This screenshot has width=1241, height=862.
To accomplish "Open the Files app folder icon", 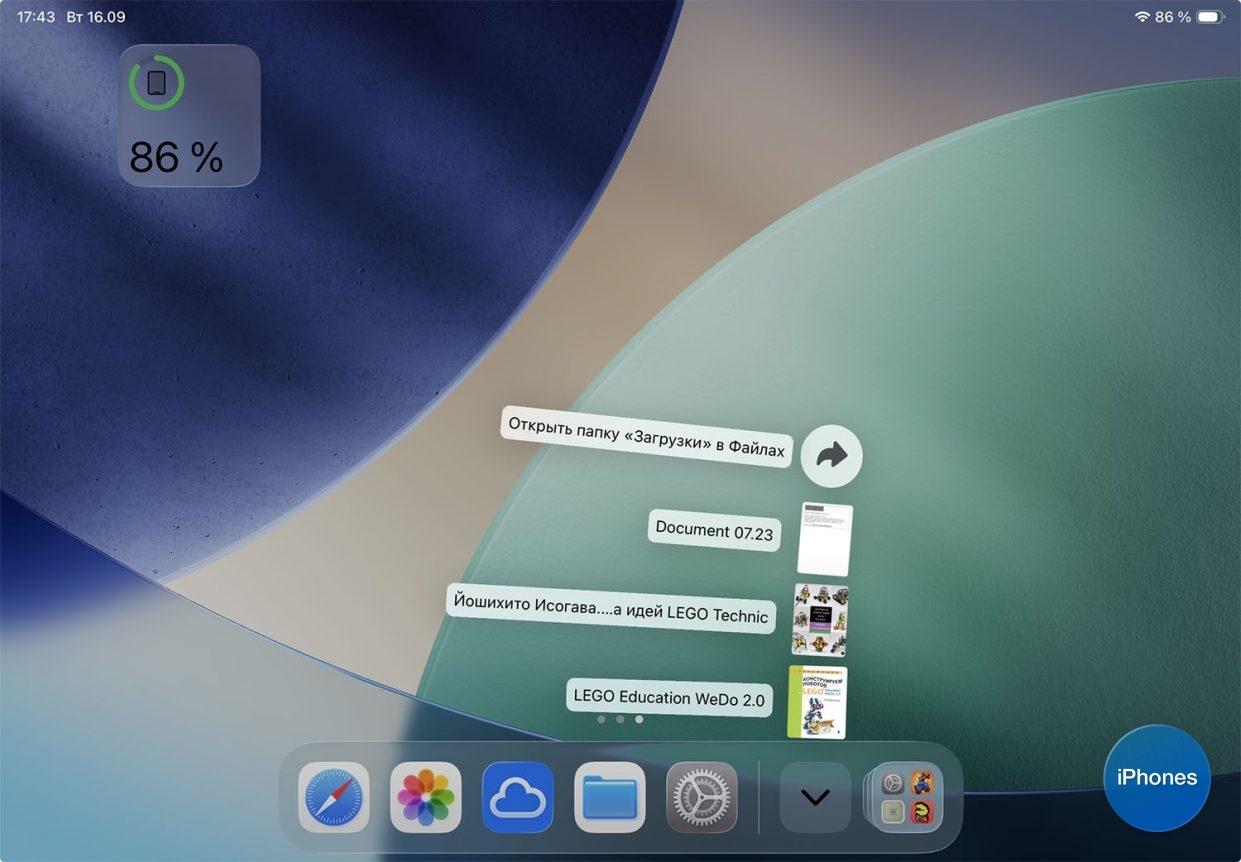I will pyautogui.click(x=610, y=797).
